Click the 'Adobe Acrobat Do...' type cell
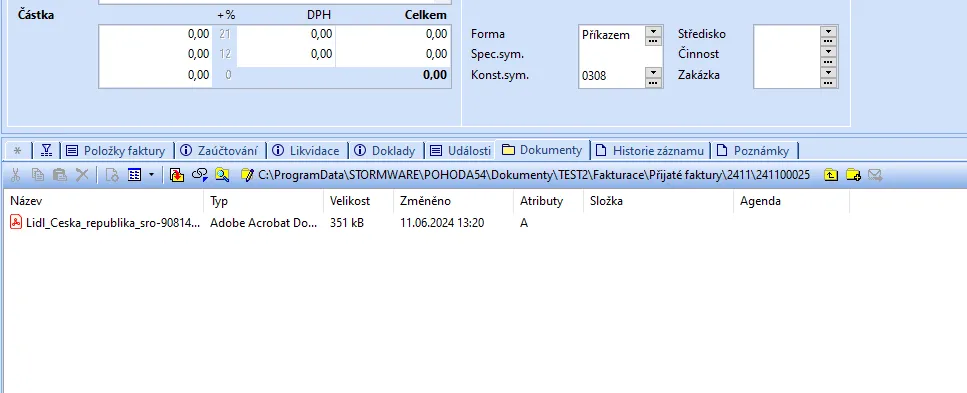Image resolution: width=967 pixels, height=393 pixels. pyautogui.click(x=263, y=223)
